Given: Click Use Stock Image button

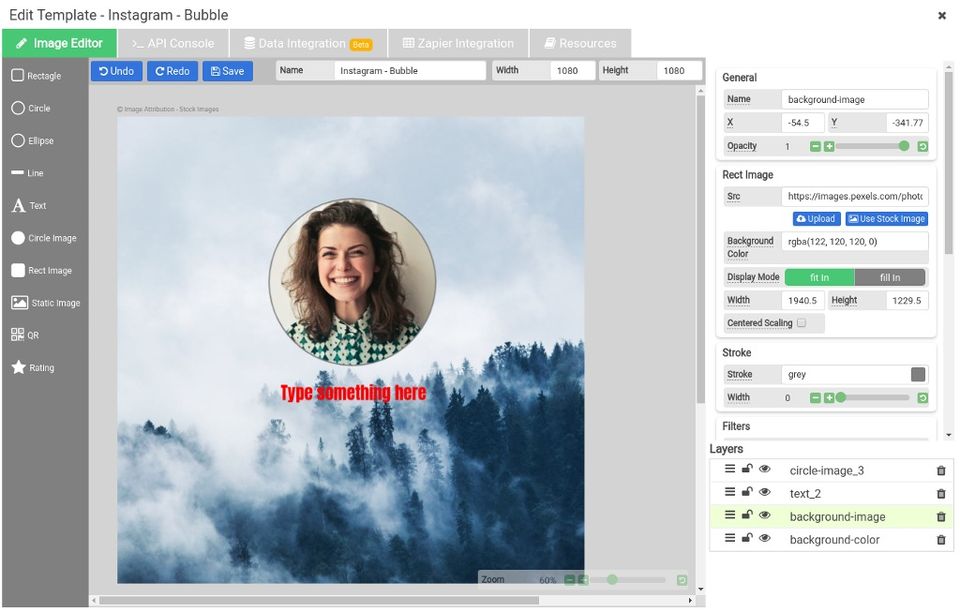Looking at the screenshot, I should point(887,219).
